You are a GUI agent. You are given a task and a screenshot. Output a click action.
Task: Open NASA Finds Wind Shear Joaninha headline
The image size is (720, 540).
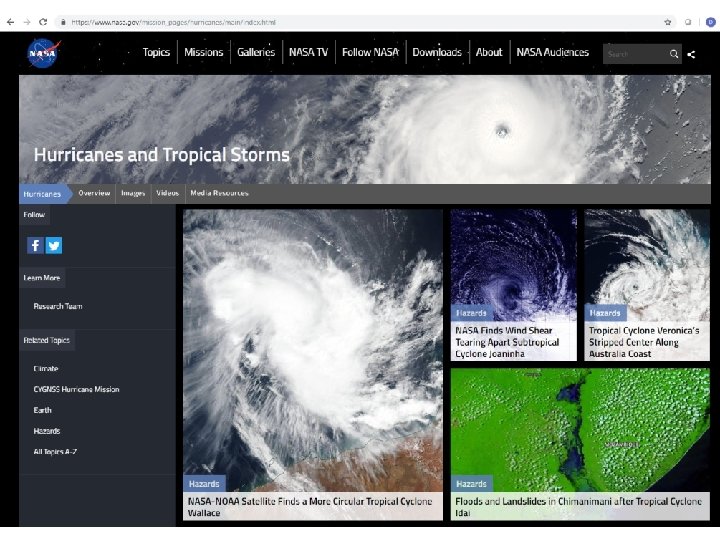coord(507,342)
